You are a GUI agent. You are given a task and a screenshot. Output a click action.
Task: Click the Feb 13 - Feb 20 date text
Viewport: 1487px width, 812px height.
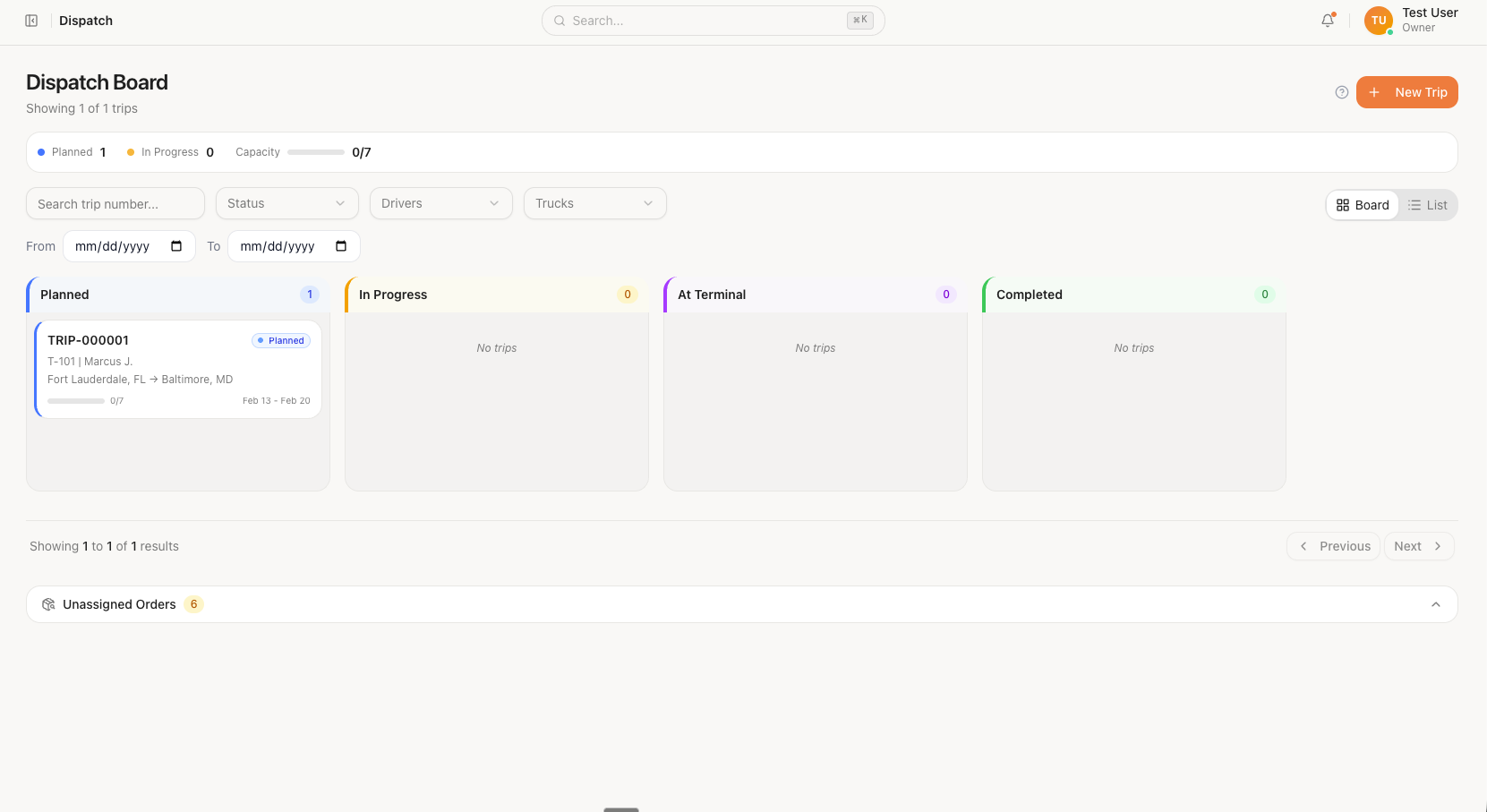277,401
